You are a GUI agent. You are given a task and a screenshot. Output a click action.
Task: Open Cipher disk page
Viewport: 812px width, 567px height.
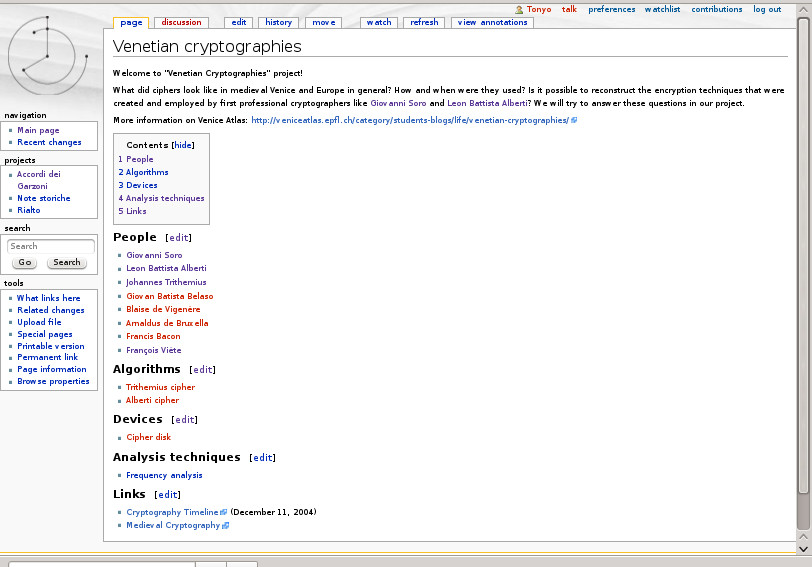click(x=149, y=437)
